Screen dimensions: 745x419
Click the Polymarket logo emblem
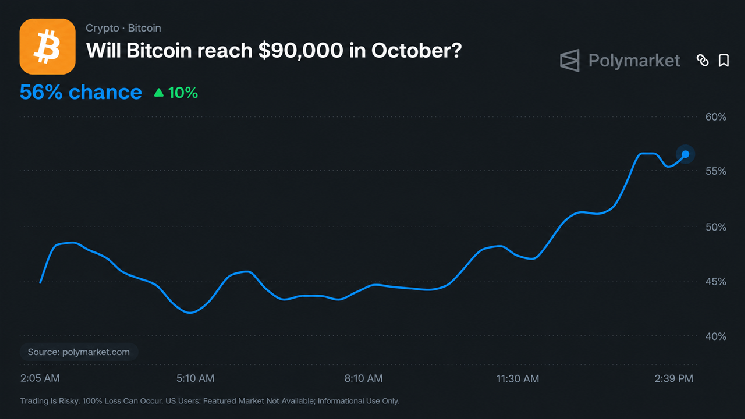click(570, 61)
